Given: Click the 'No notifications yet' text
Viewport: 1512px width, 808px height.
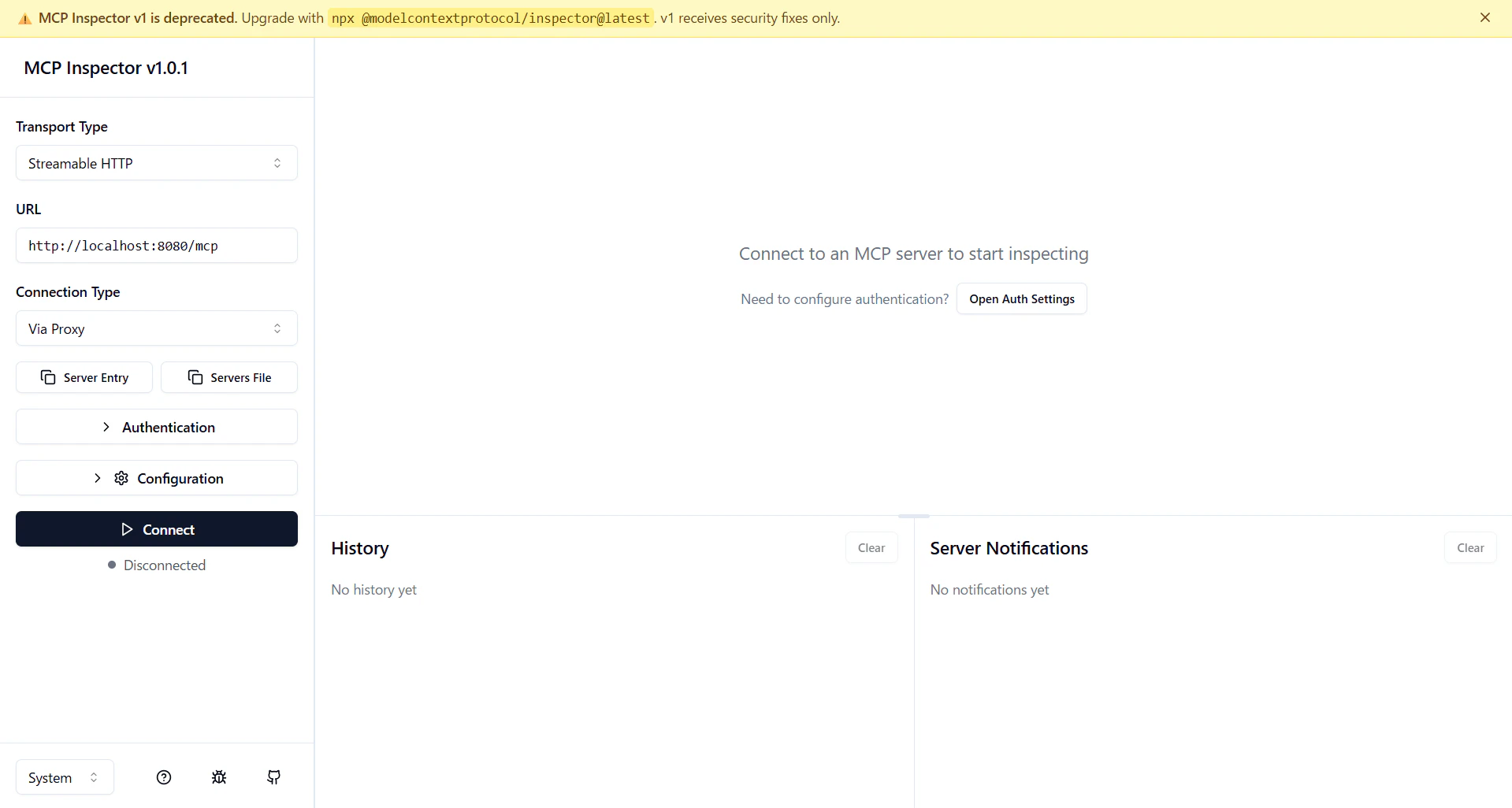Looking at the screenshot, I should [x=990, y=590].
